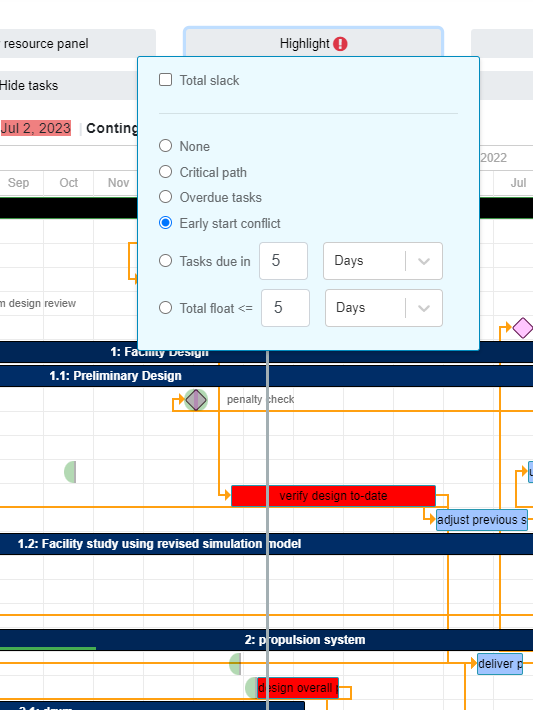Click the penalty check milestone diamond
Screen dimensions: 533x710
point(196,400)
